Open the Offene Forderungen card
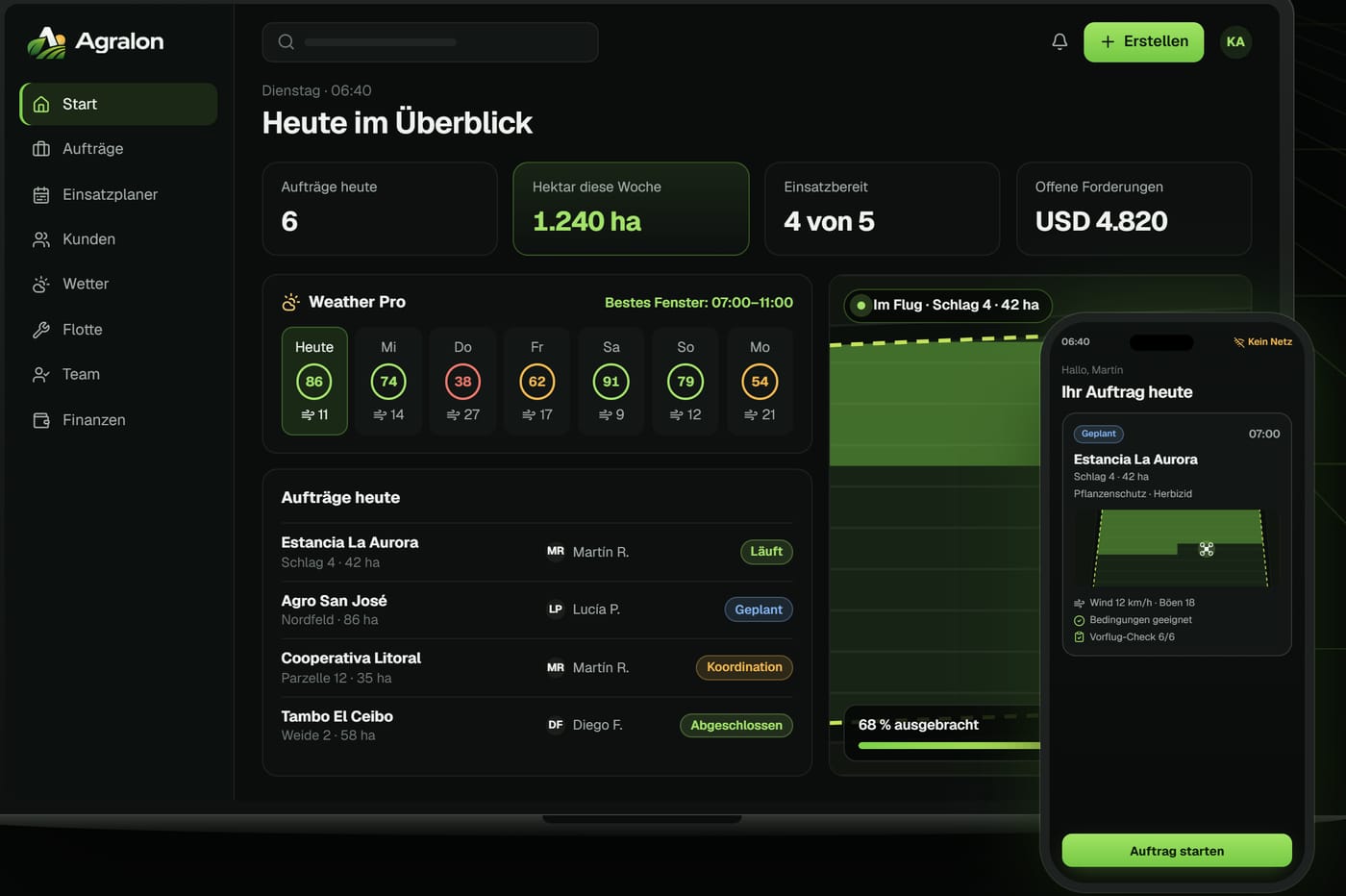Screen dimensions: 1346x896 point(1134,209)
